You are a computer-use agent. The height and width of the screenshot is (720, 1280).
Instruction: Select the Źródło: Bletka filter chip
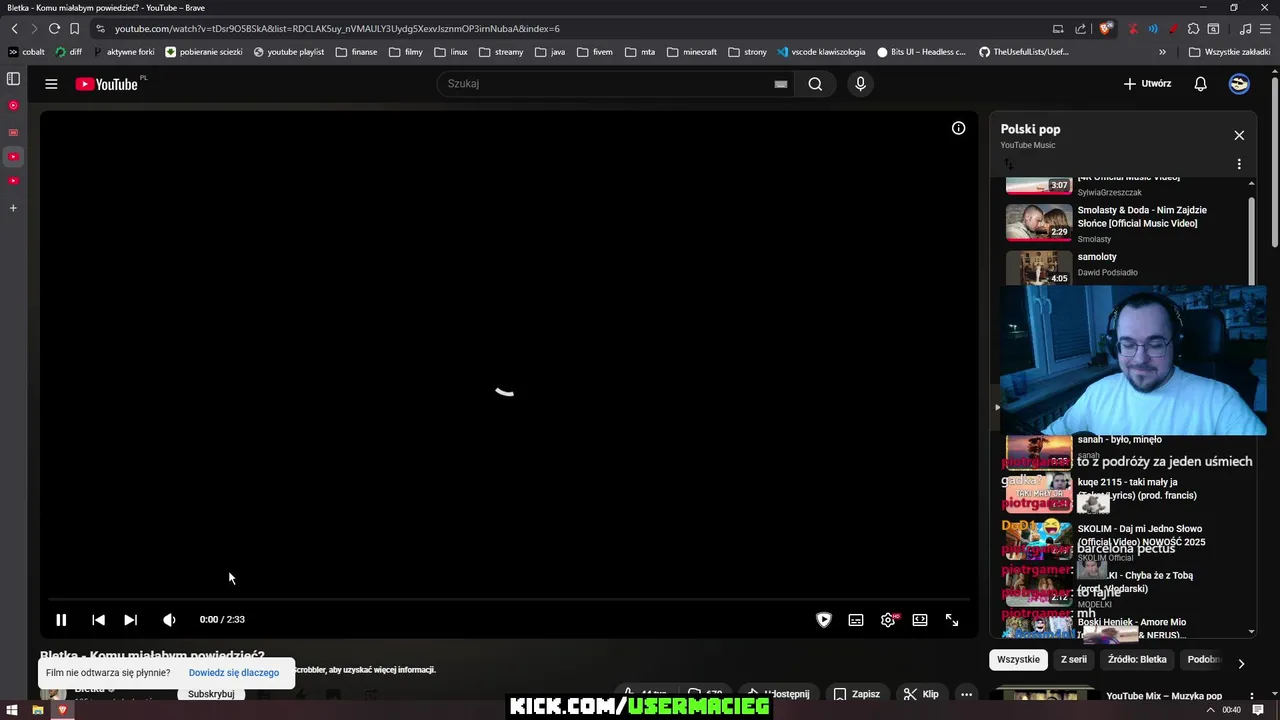coord(1137,660)
